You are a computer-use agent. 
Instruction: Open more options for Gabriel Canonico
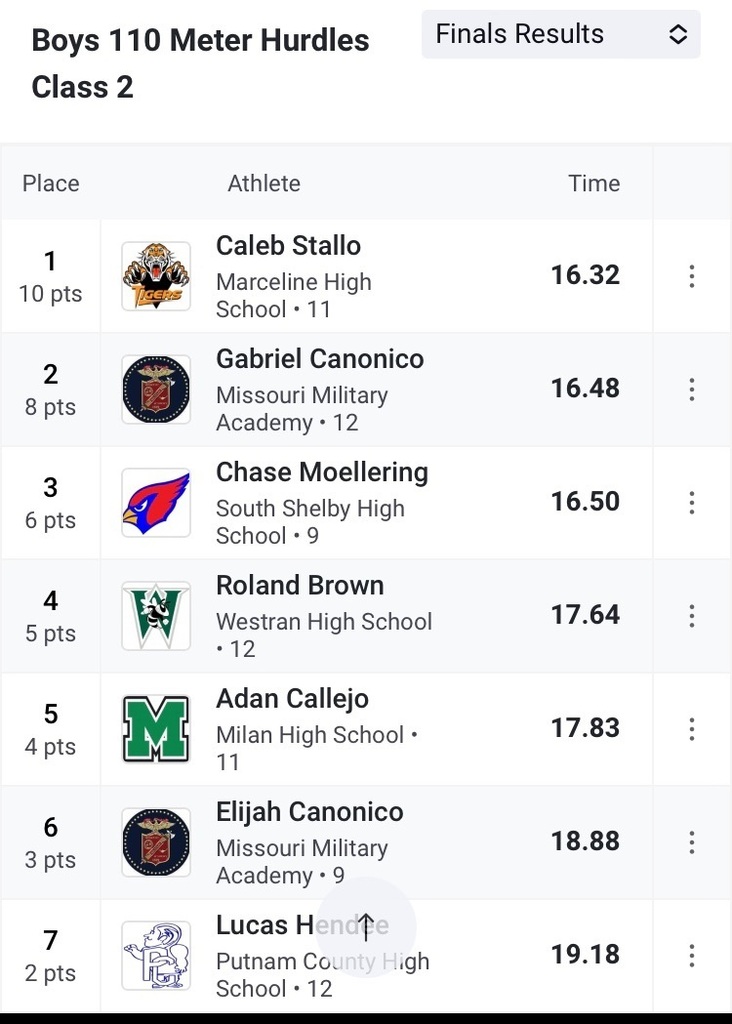click(x=692, y=389)
